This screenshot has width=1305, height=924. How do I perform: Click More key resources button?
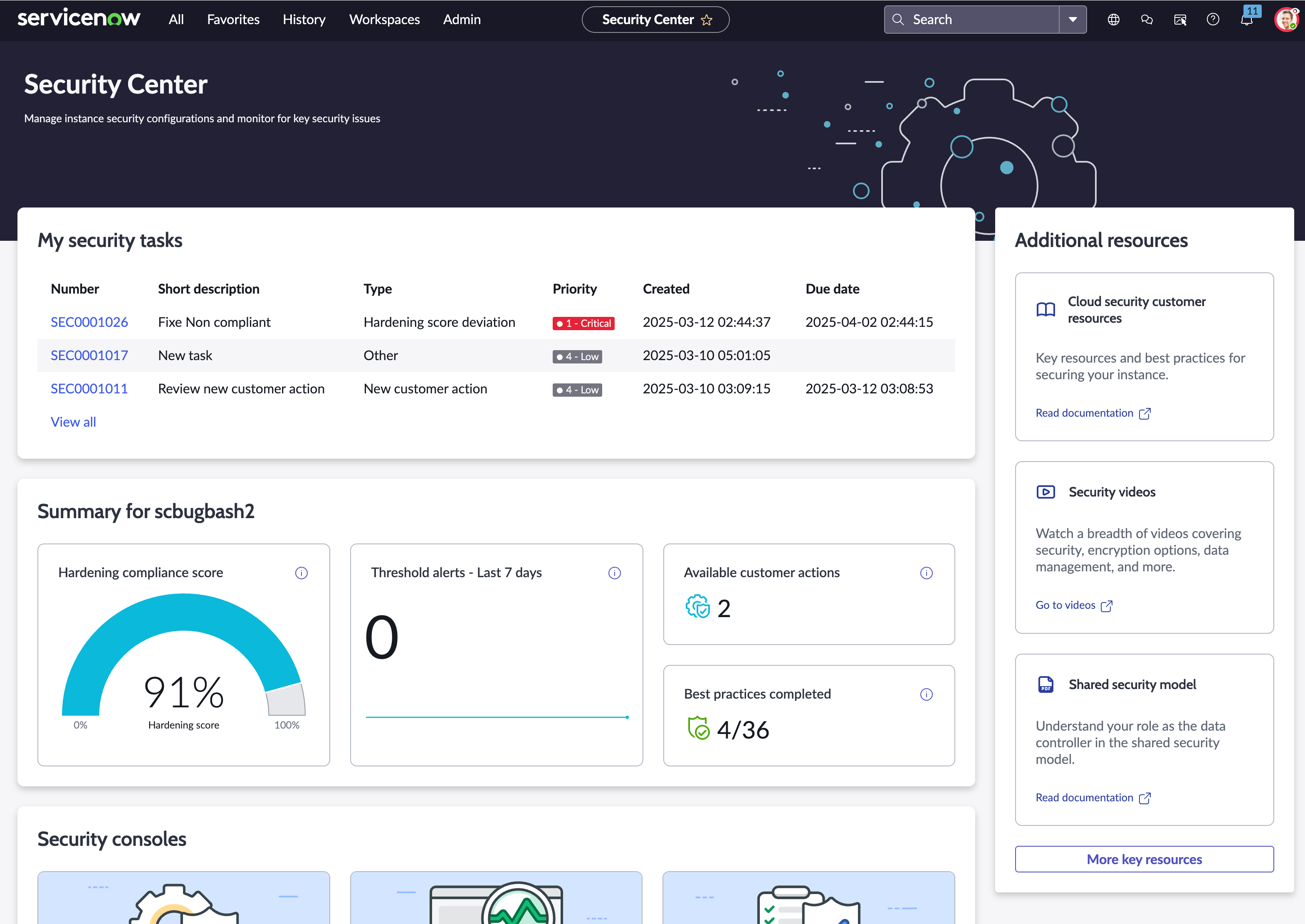pos(1144,859)
